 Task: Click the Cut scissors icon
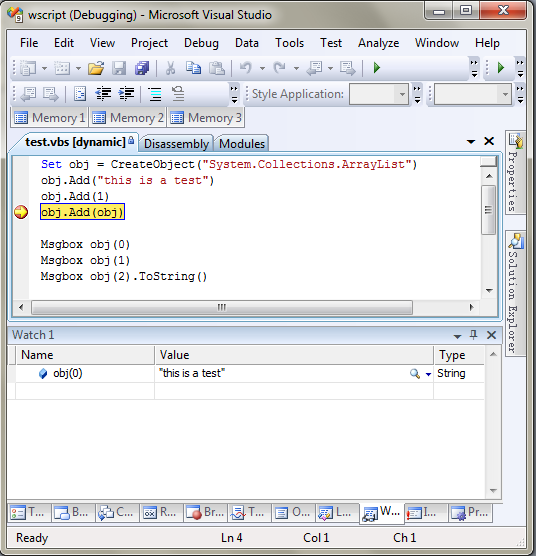click(x=171, y=68)
